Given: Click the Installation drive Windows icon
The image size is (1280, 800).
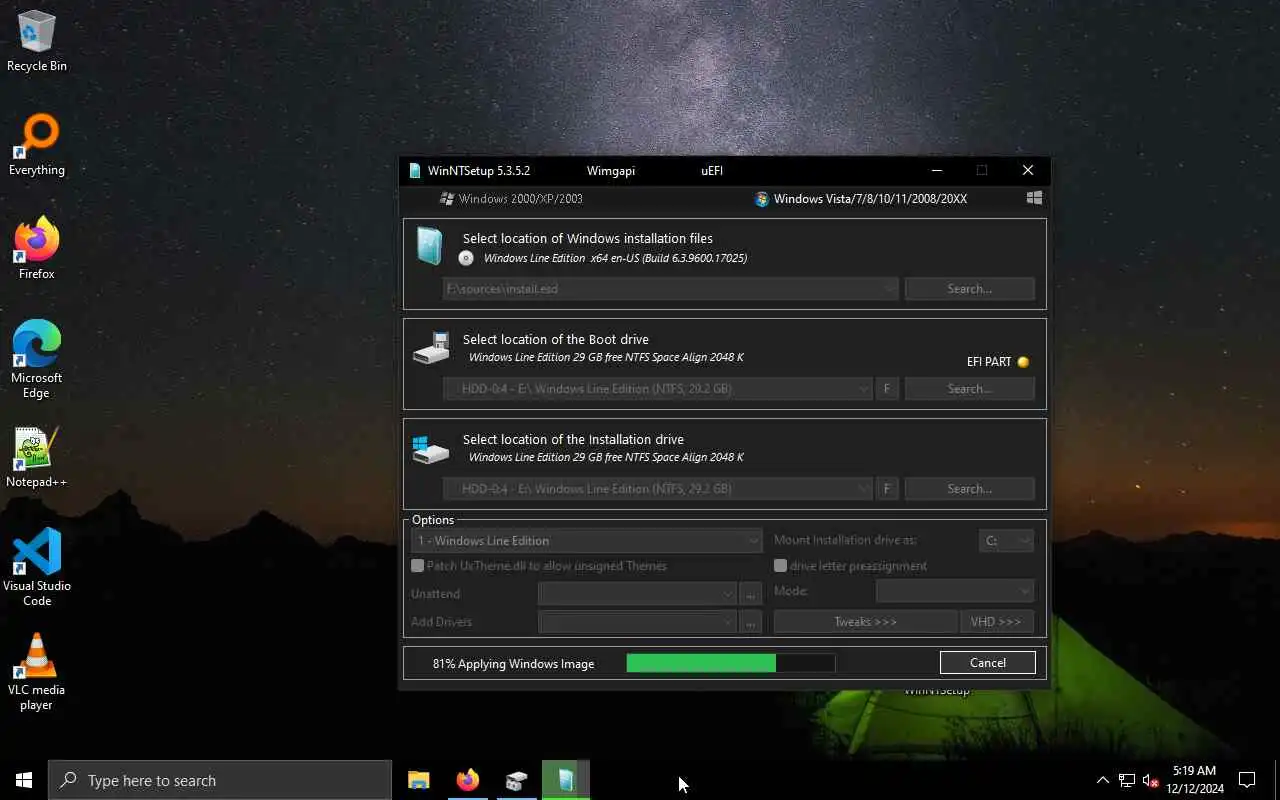Looking at the screenshot, I should (432, 448).
